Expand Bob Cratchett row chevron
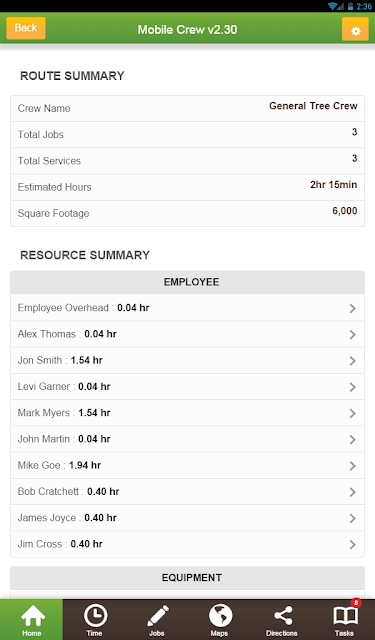The height and width of the screenshot is (640, 375). pos(353,492)
